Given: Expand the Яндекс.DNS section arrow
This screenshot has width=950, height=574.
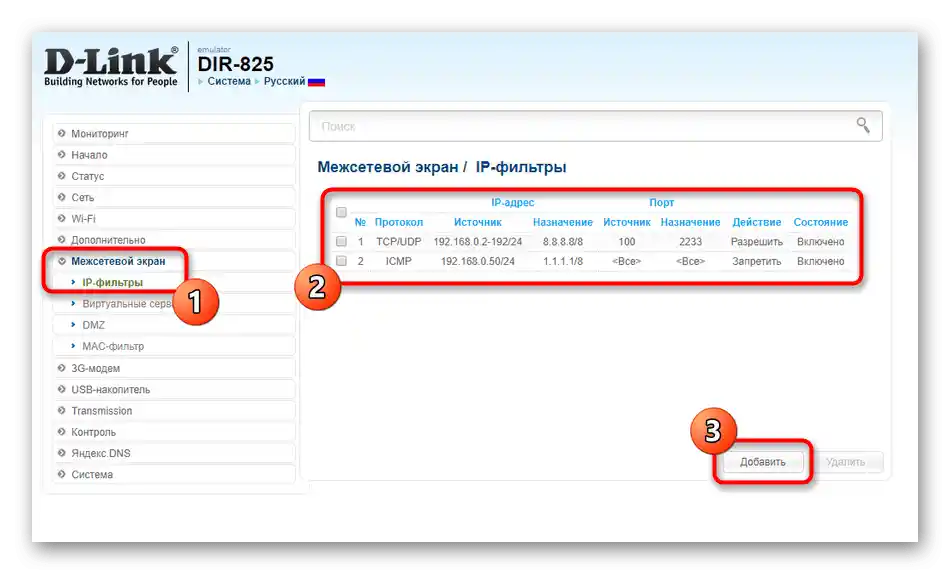Looking at the screenshot, I should [x=61, y=453].
